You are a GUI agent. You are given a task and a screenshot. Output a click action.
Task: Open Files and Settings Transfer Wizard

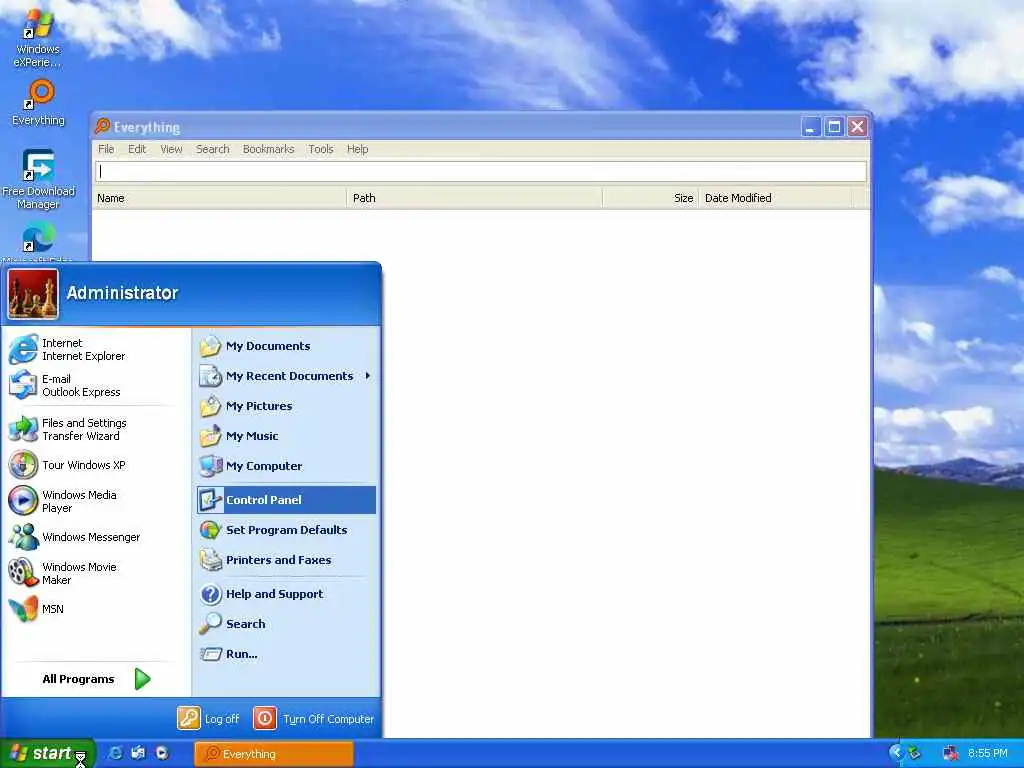click(x=96, y=429)
